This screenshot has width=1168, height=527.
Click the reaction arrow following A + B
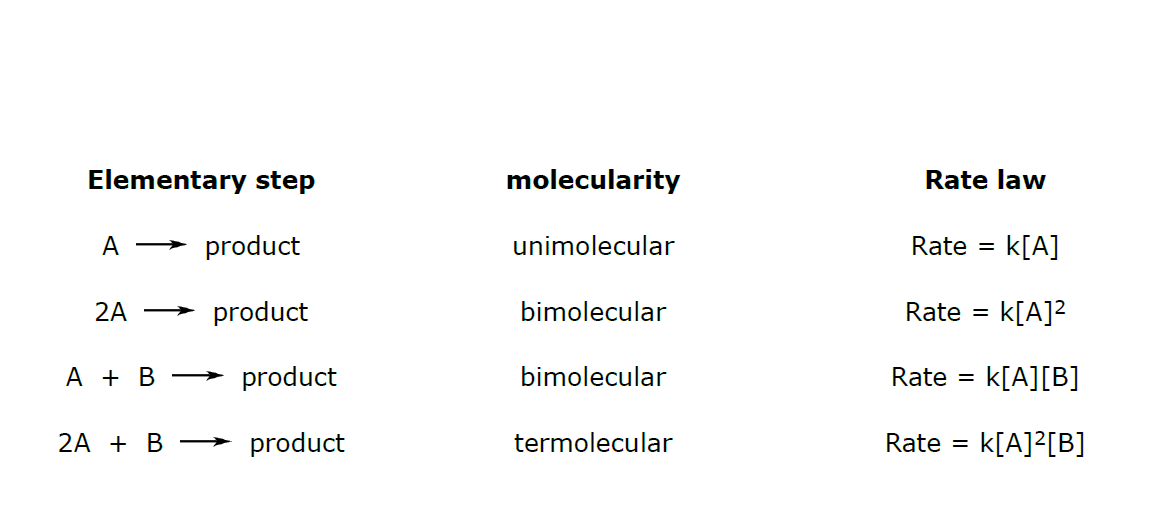point(197,377)
